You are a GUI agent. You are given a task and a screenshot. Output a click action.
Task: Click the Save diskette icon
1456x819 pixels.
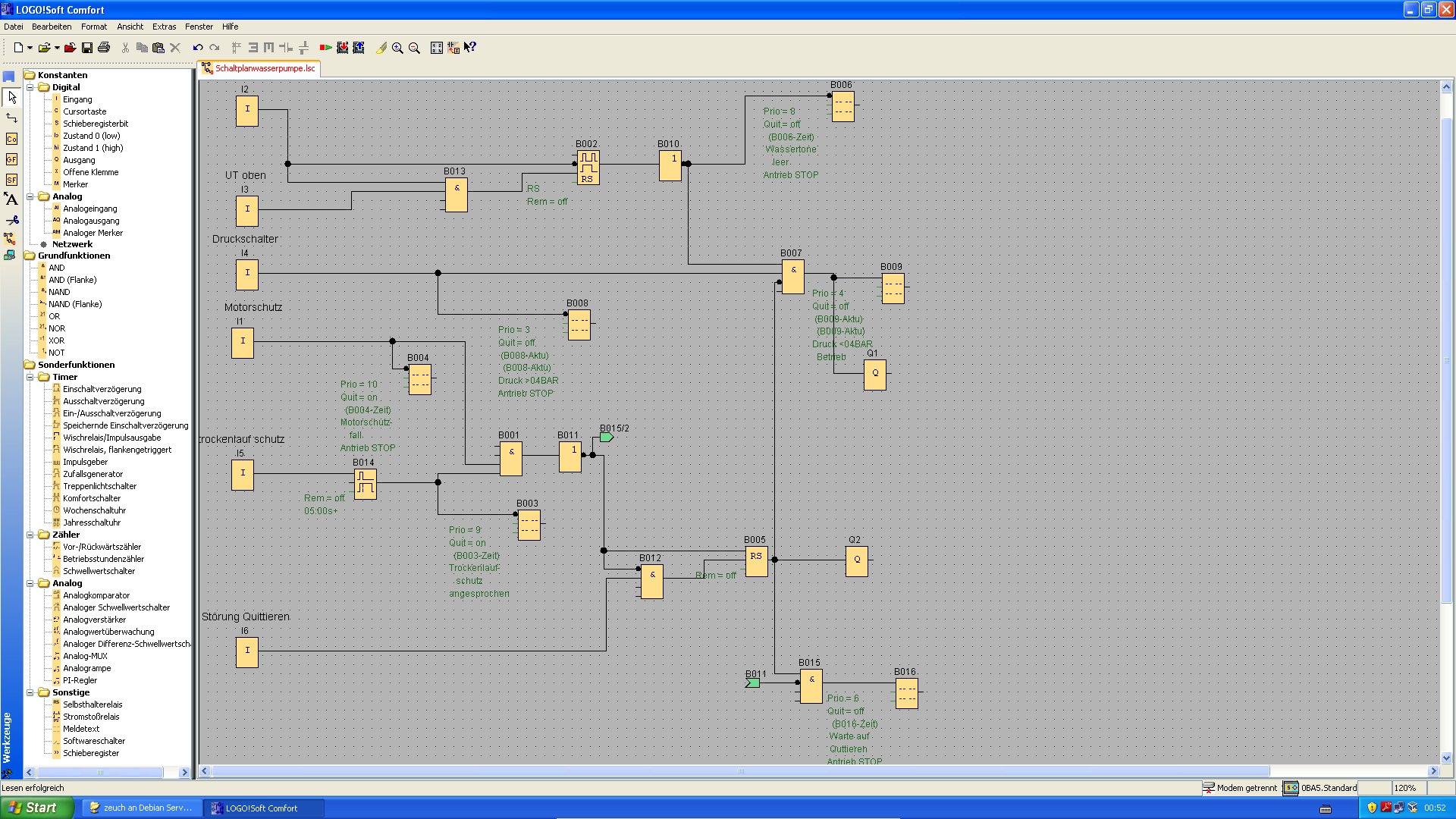click(x=87, y=48)
